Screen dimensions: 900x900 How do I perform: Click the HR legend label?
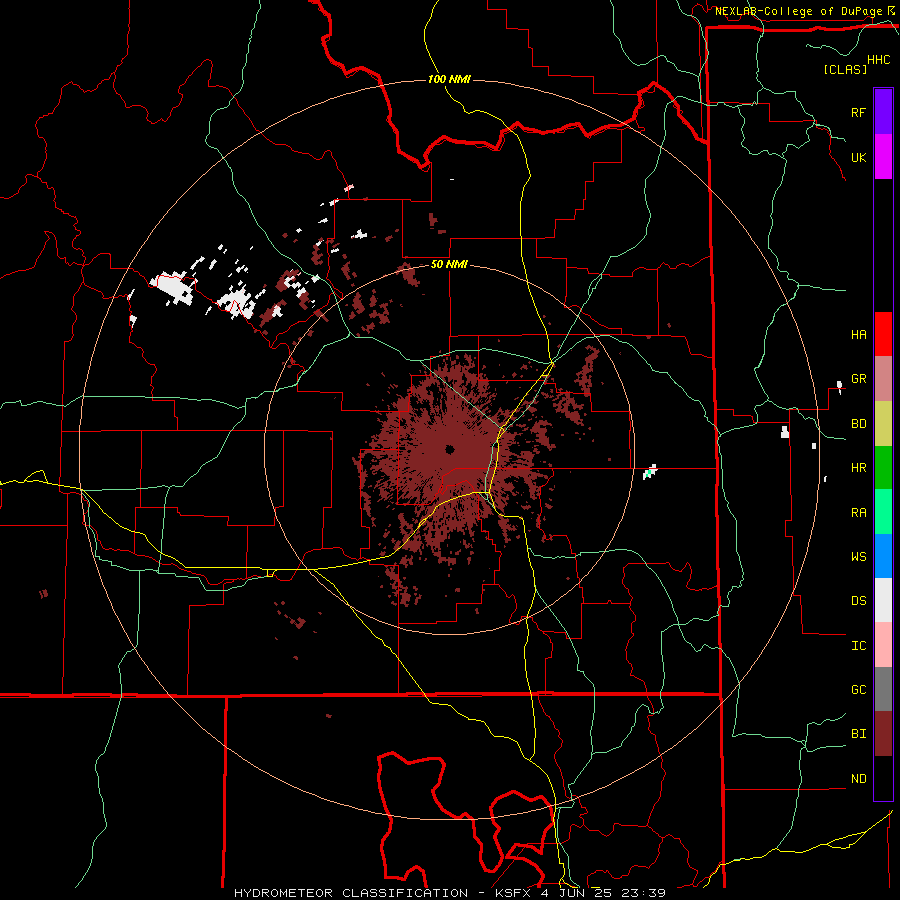858,468
